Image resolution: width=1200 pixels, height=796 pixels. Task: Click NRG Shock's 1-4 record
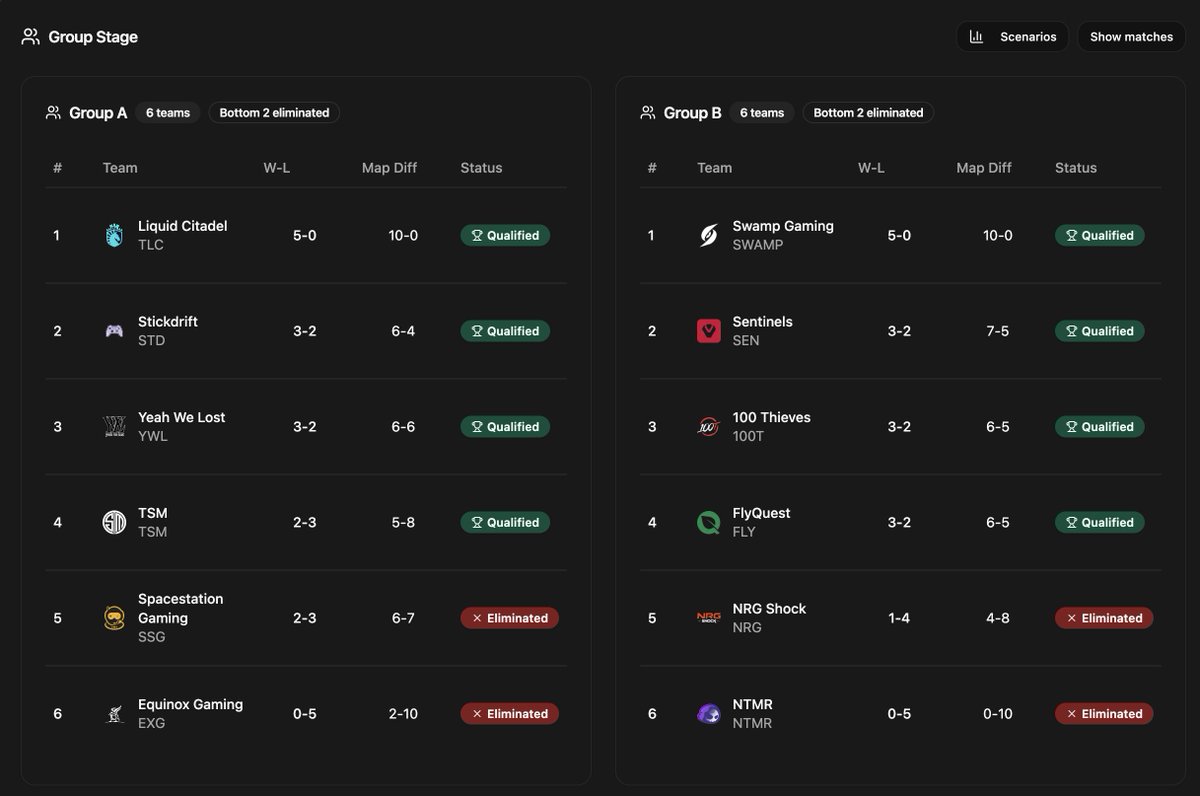click(898, 618)
